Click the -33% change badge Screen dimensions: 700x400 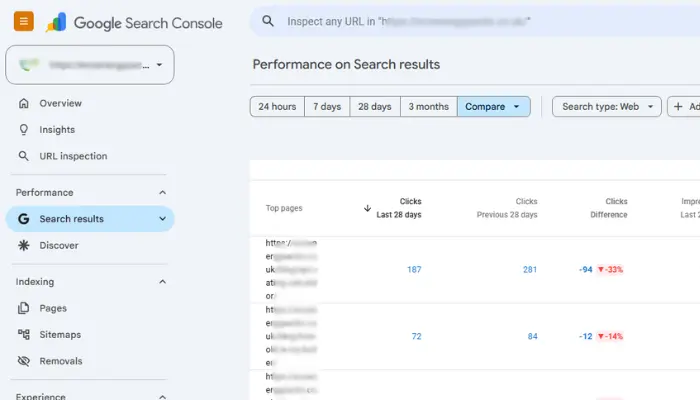coord(610,270)
